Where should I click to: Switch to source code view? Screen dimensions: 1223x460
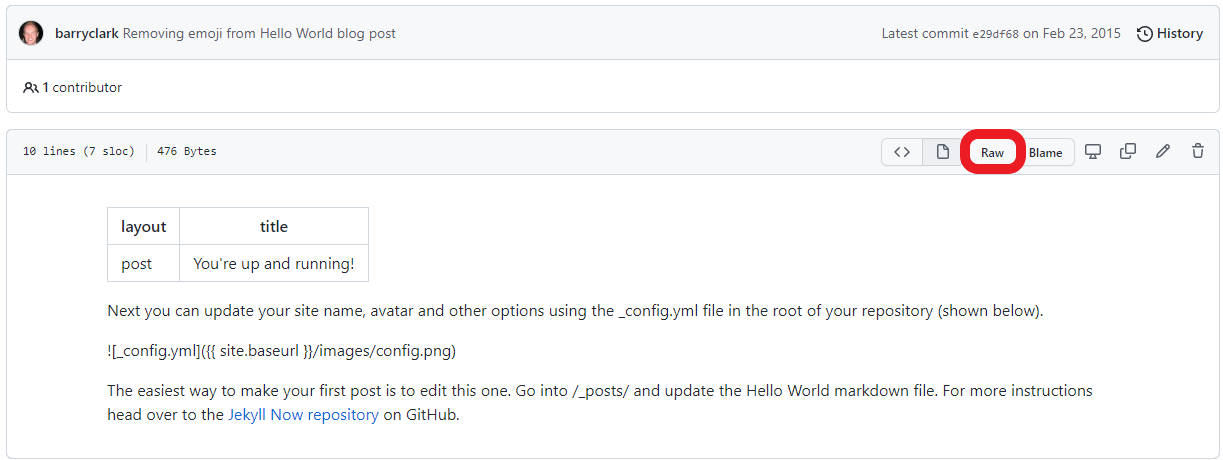[x=902, y=152]
